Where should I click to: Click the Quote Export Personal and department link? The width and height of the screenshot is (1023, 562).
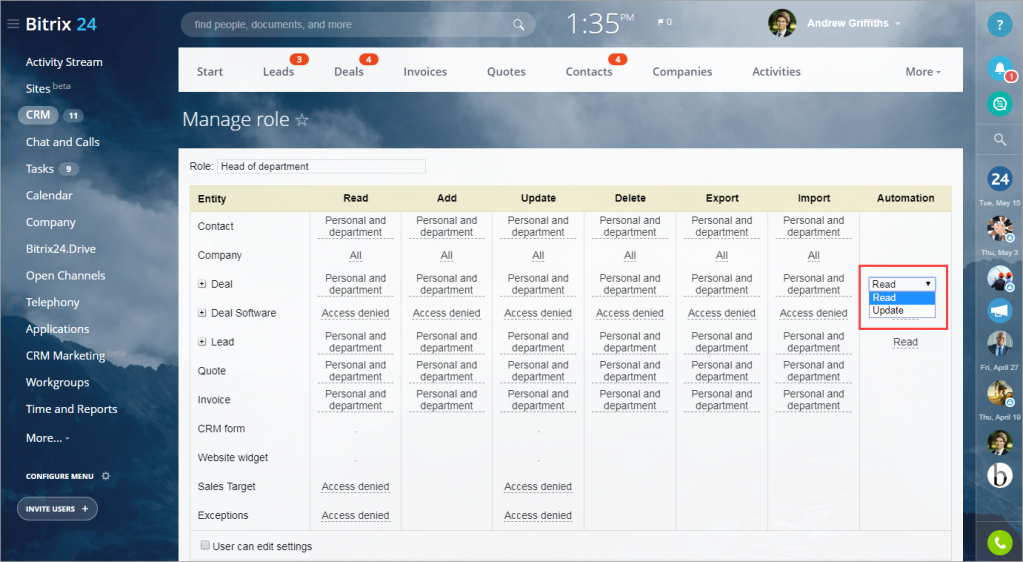click(x=722, y=371)
